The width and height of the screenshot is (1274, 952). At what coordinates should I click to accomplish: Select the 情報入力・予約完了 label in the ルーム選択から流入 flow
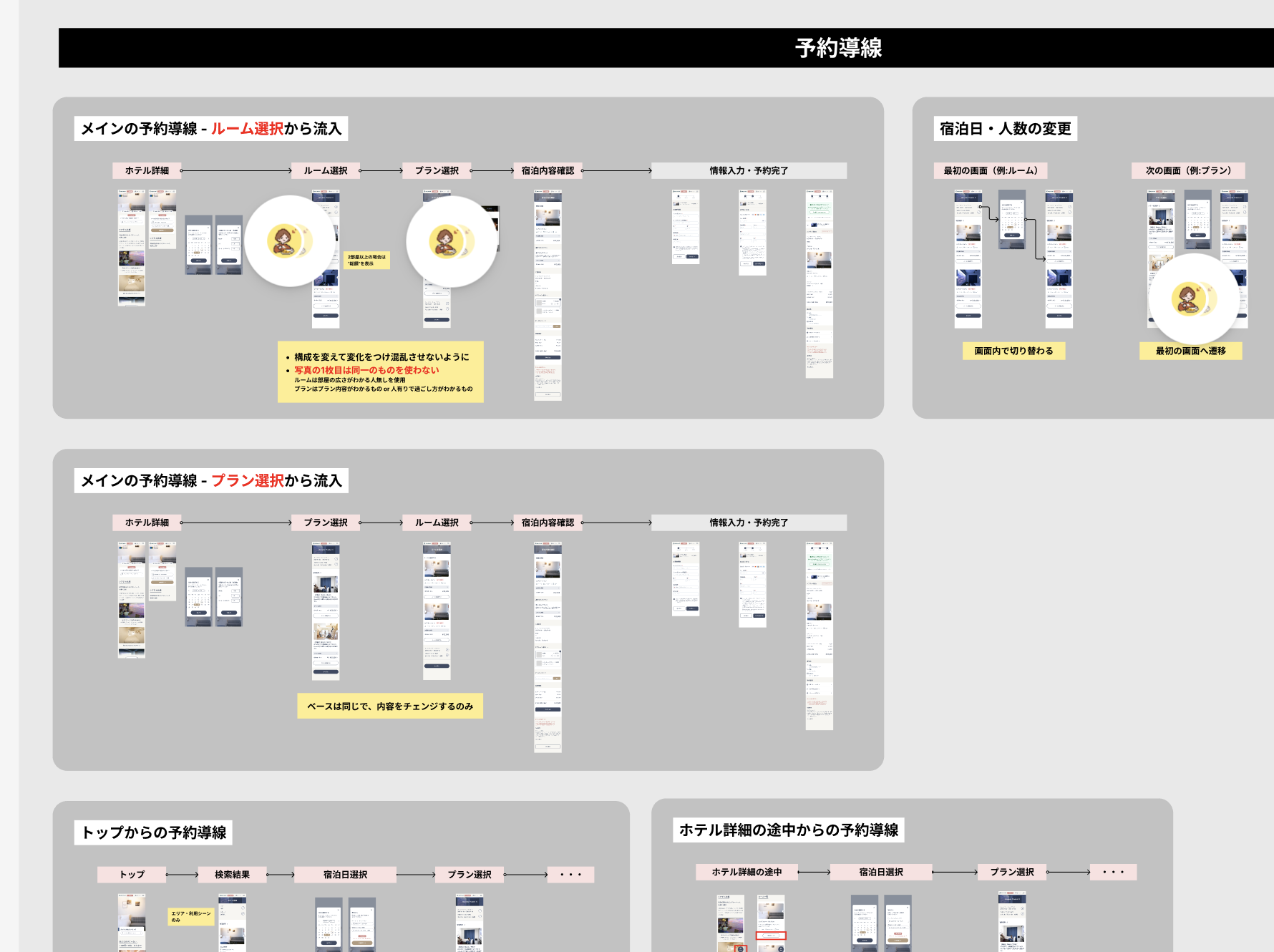coord(749,170)
